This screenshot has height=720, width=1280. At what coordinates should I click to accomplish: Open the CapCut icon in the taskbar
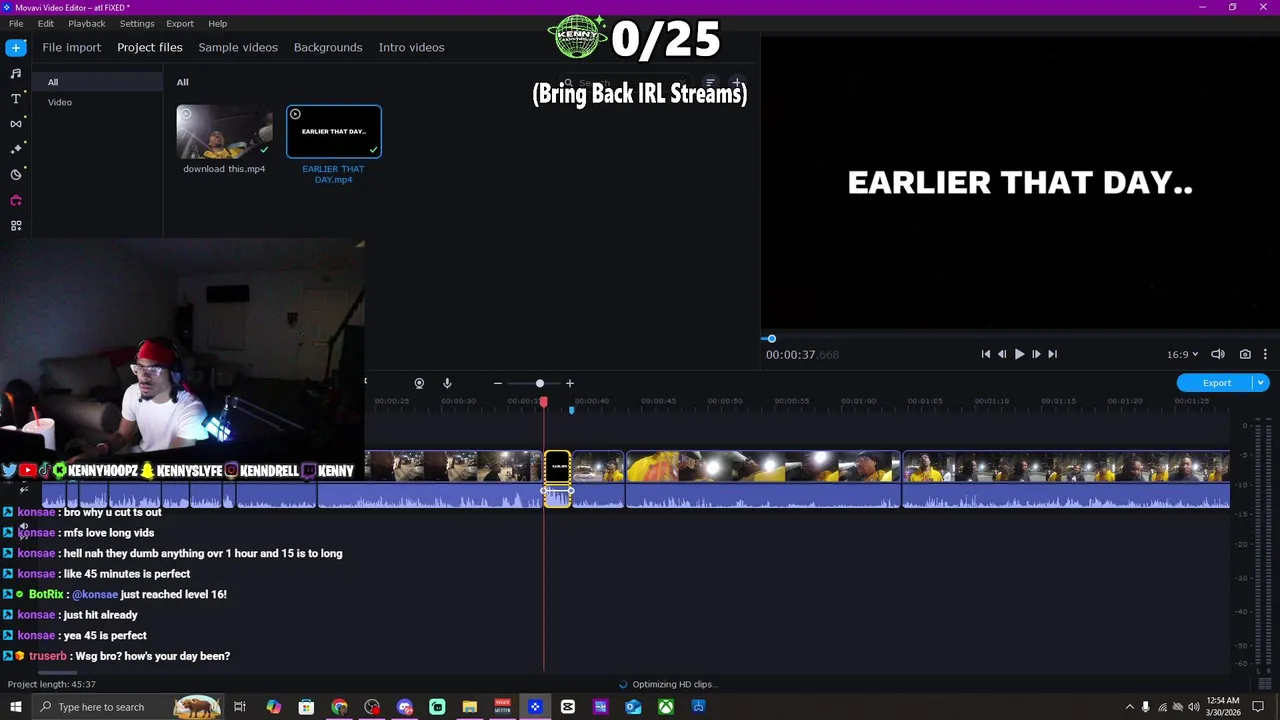pyautogui.click(x=568, y=707)
